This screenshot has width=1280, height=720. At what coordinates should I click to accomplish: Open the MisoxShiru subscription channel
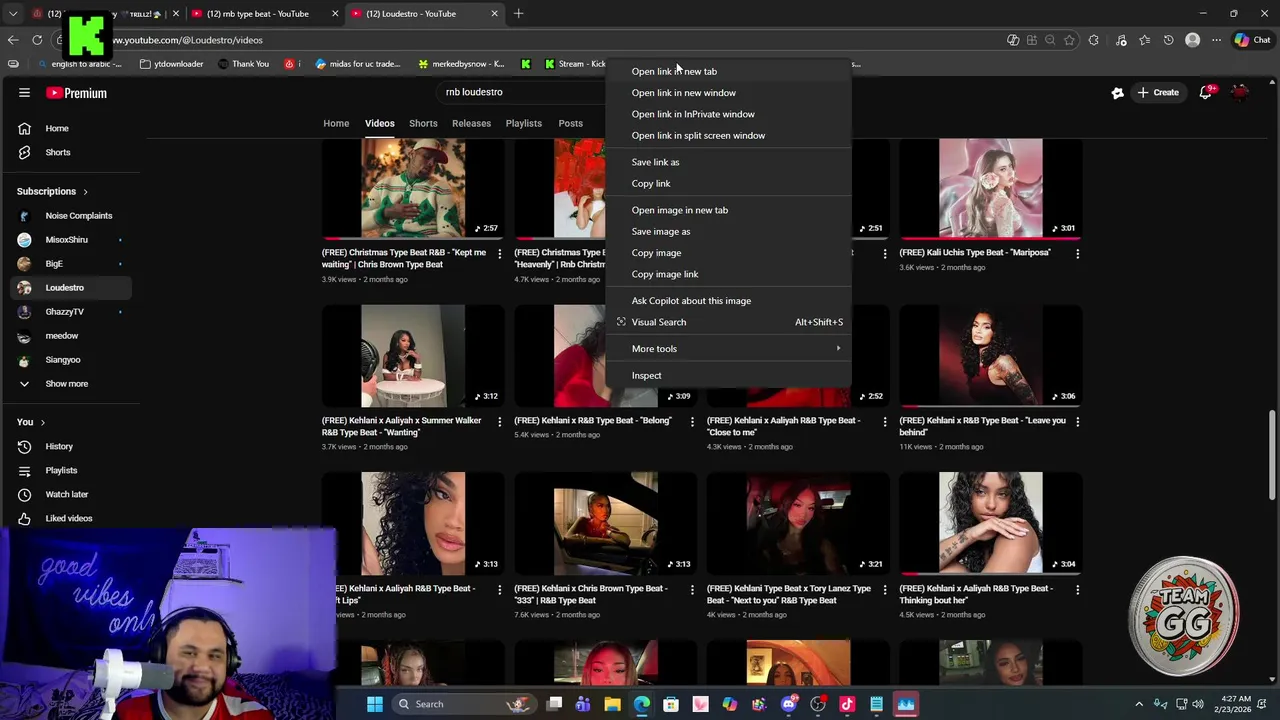(70, 239)
